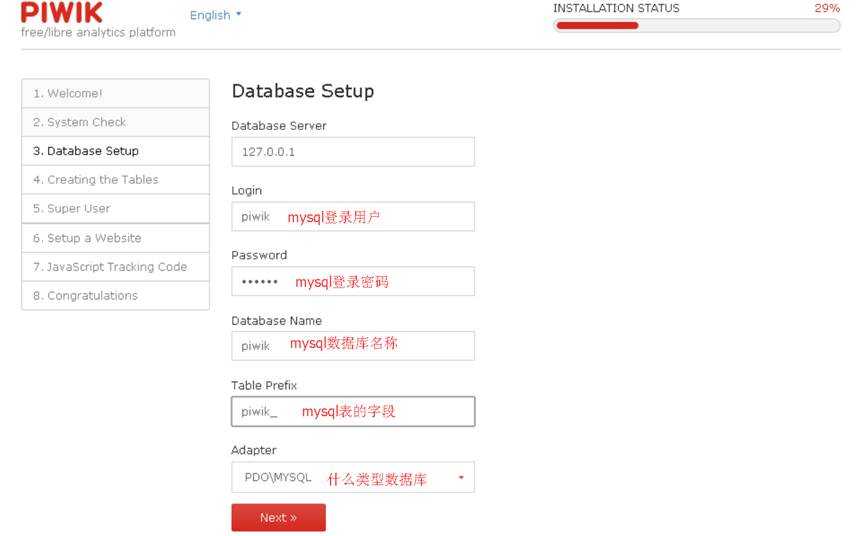Click the Database Server label
The height and width of the screenshot is (536, 864).
tap(279, 126)
